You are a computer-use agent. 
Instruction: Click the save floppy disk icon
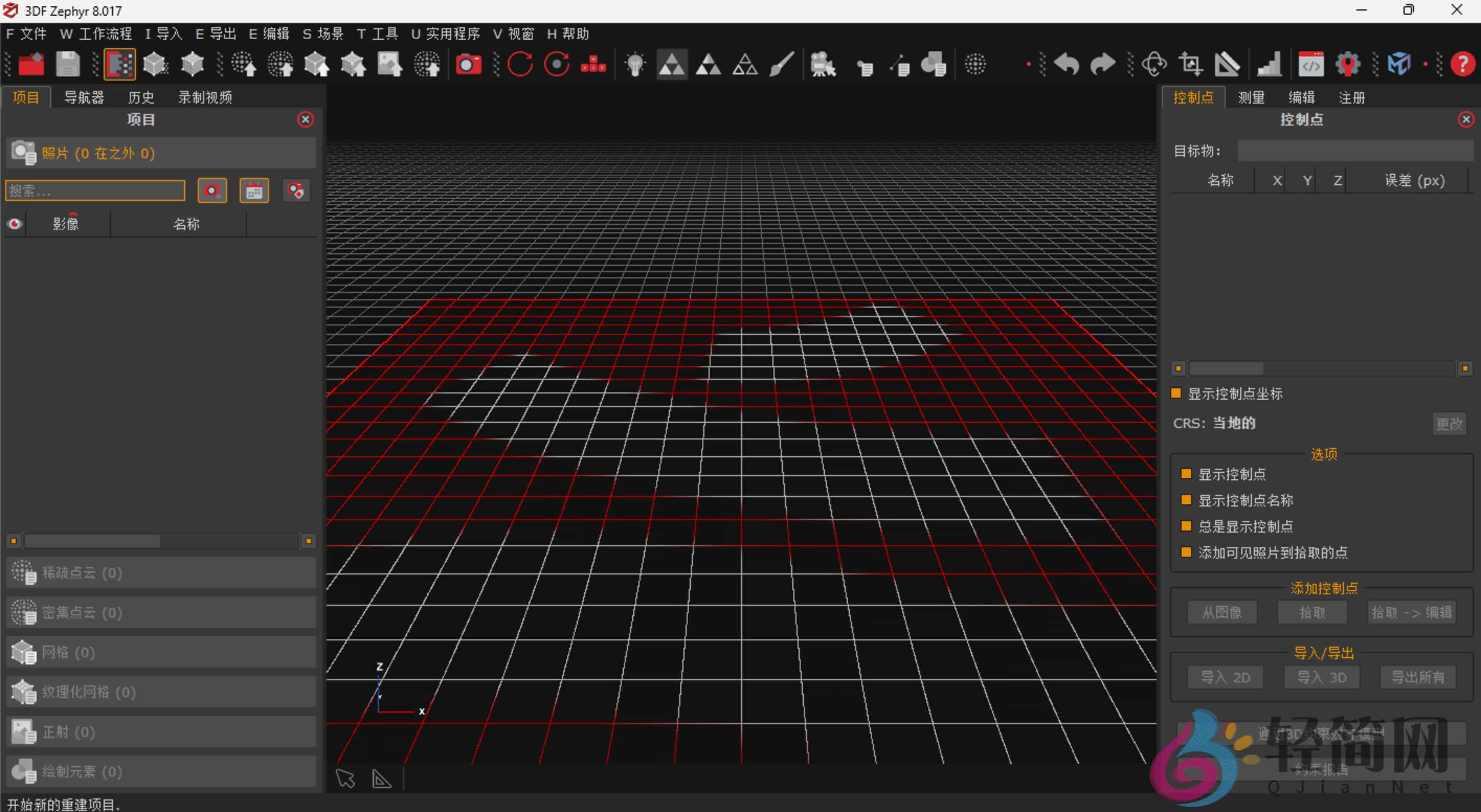68,64
